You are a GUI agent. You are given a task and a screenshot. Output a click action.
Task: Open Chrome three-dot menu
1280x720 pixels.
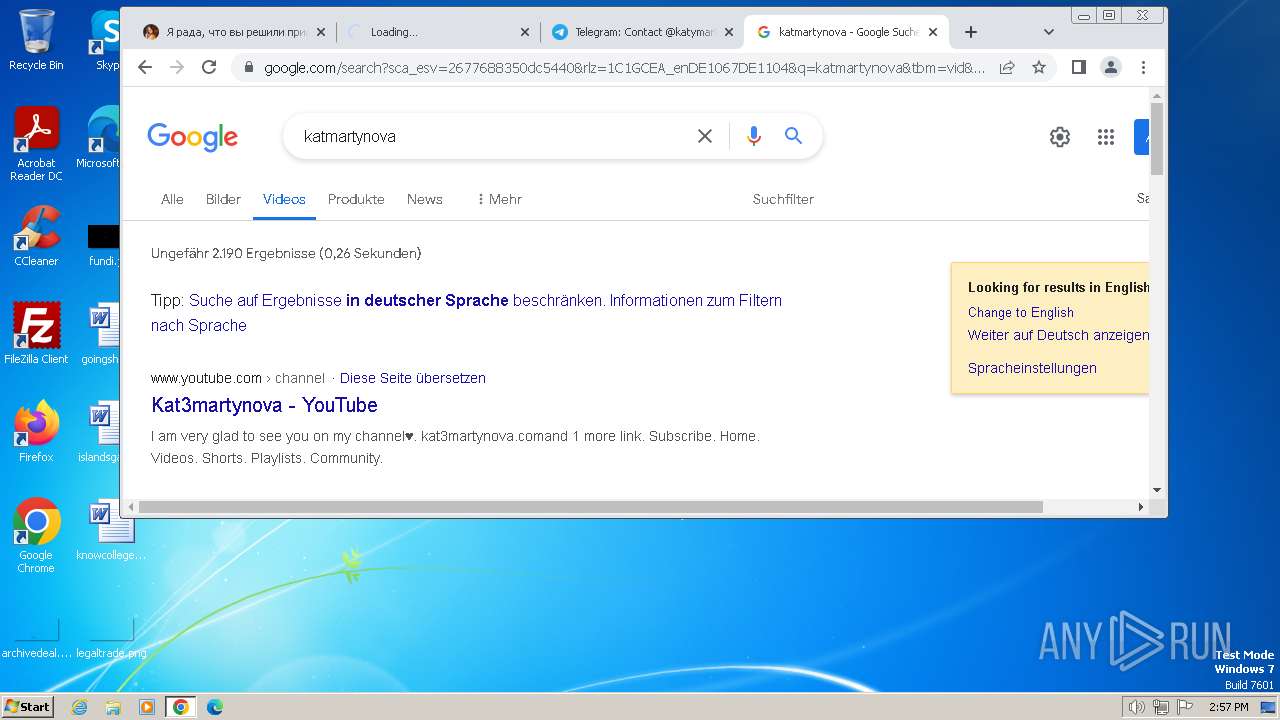click(1143, 67)
